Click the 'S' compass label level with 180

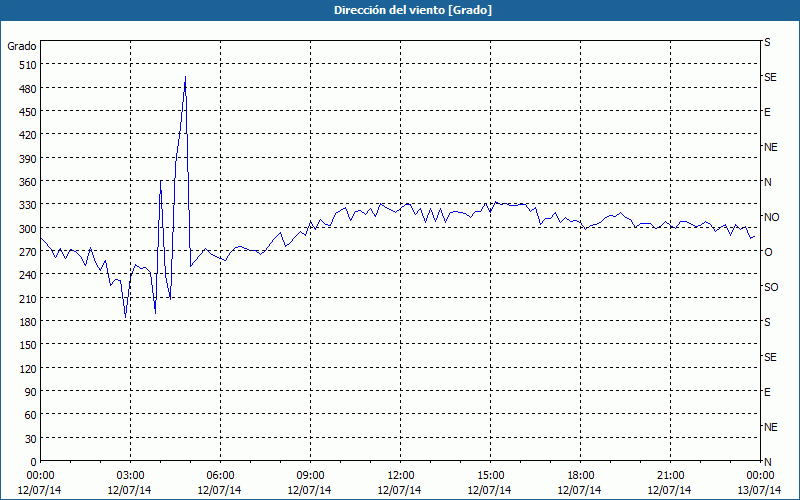(767, 322)
